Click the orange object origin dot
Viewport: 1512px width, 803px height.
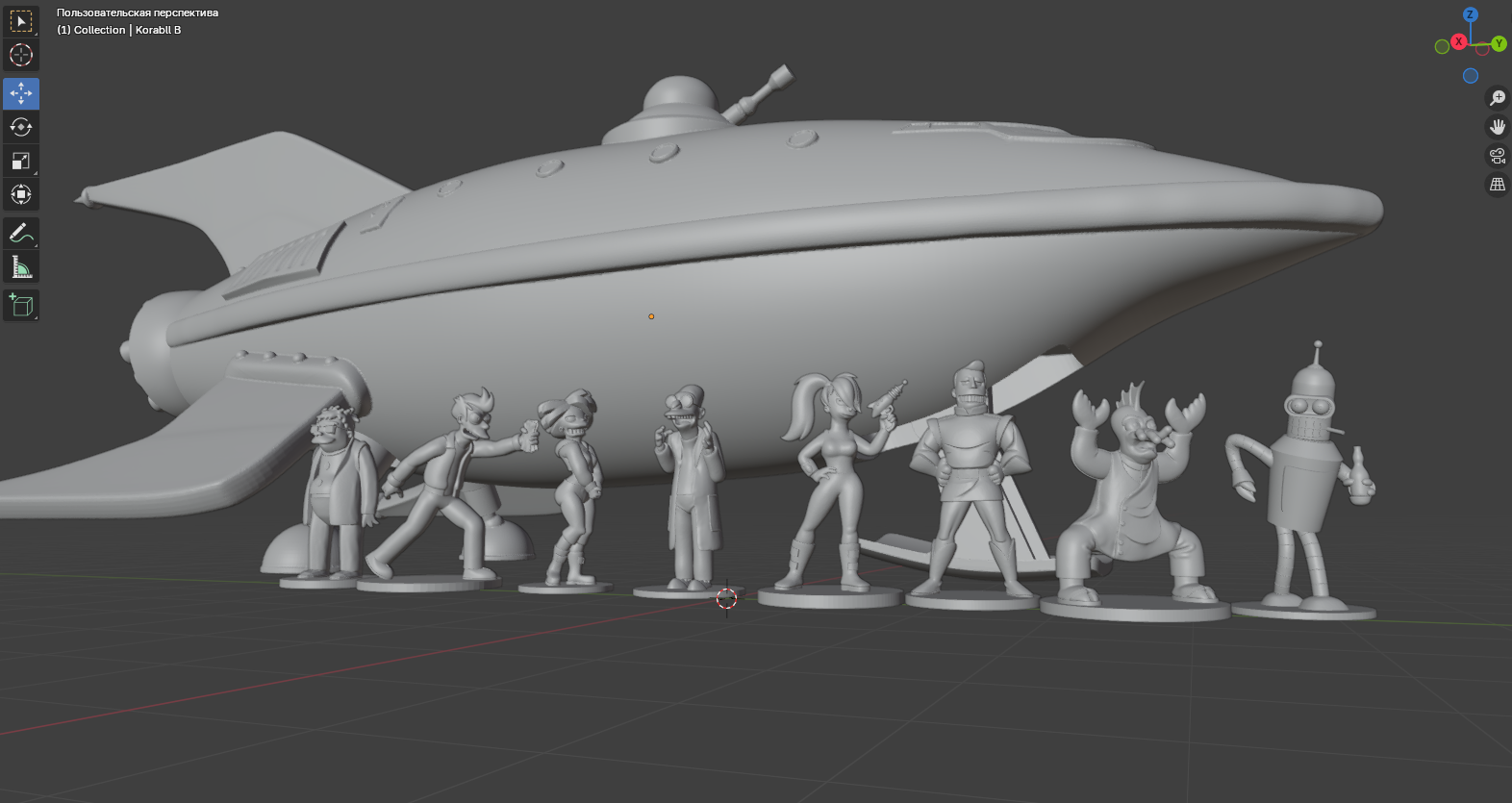coord(651,316)
